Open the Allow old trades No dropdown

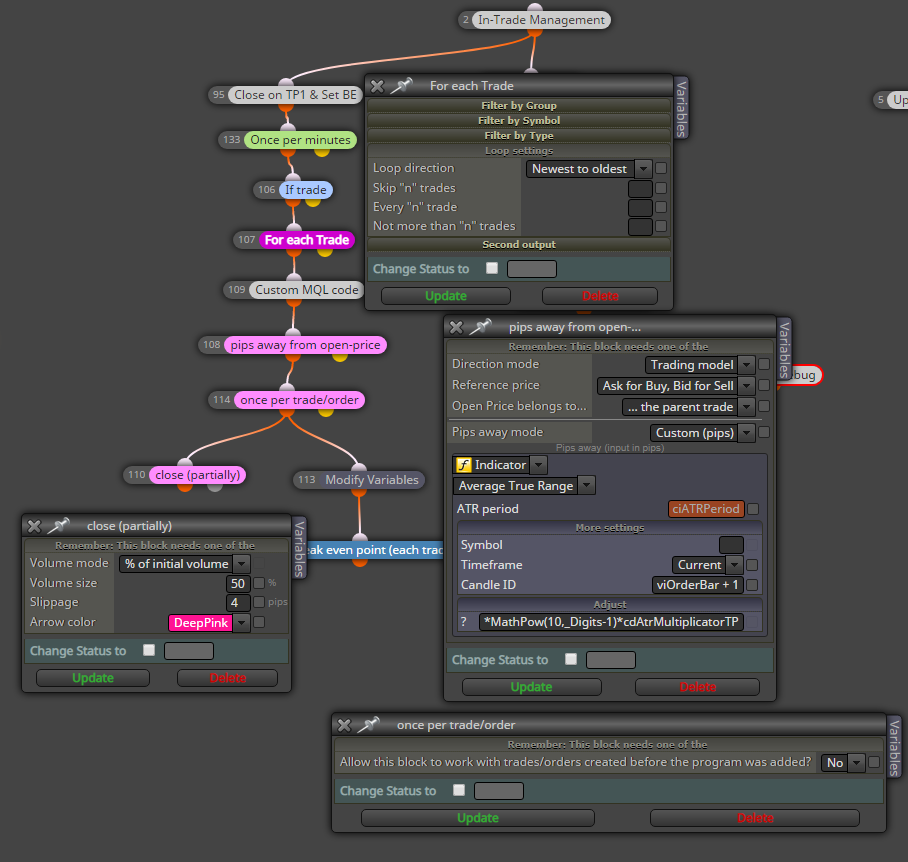tap(843, 763)
